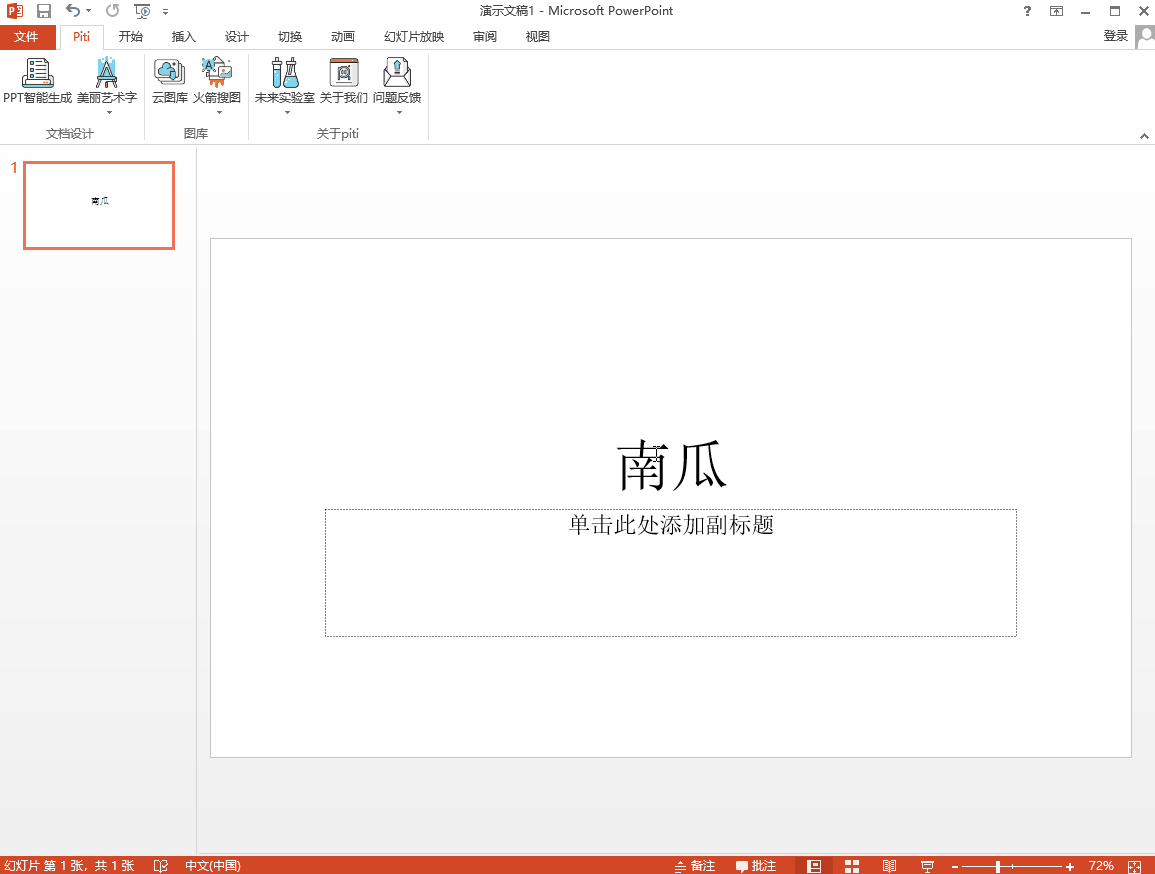Open the 文件 menu
Viewport: 1155px width, 874px height.
tap(29, 36)
